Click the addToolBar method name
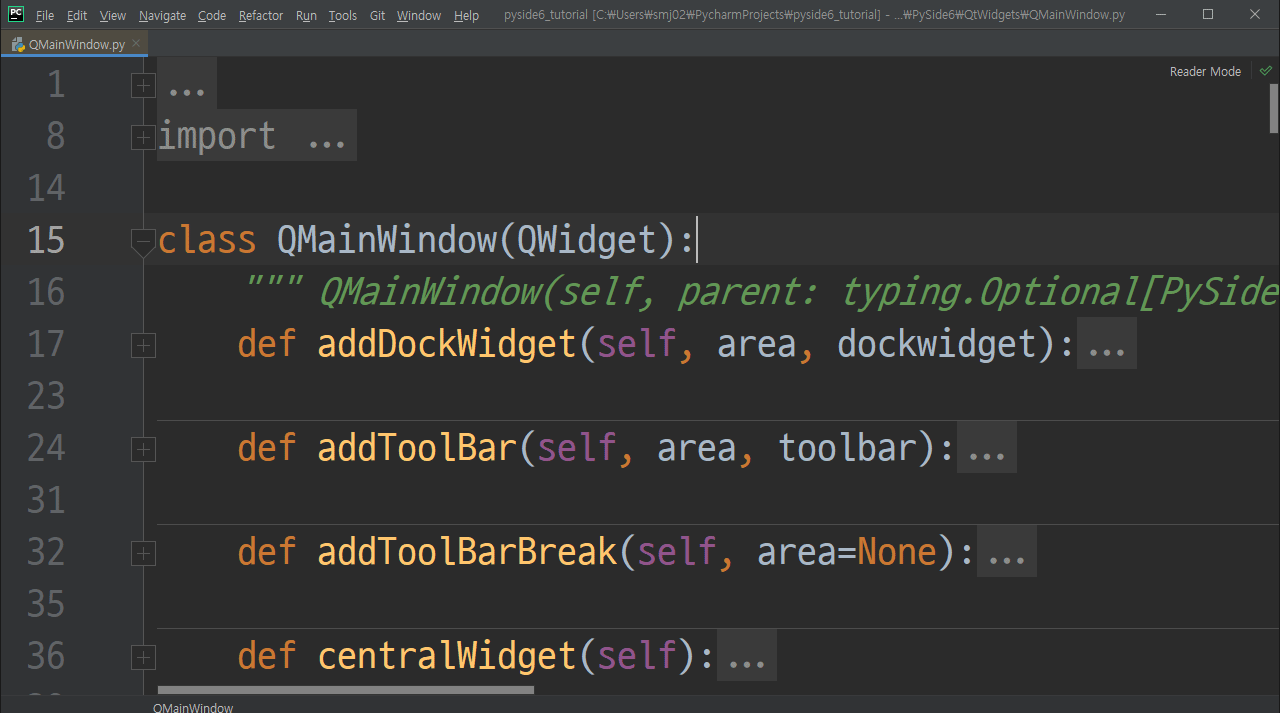This screenshot has height=713, width=1280. tap(417, 448)
